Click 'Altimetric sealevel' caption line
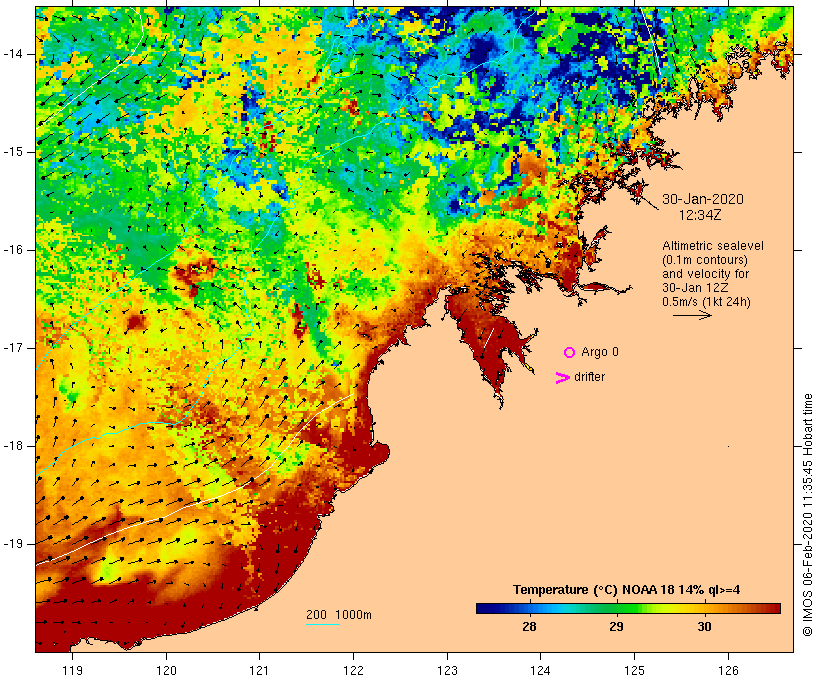The height and width of the screenshot is (680, 820). click(713, 246)
